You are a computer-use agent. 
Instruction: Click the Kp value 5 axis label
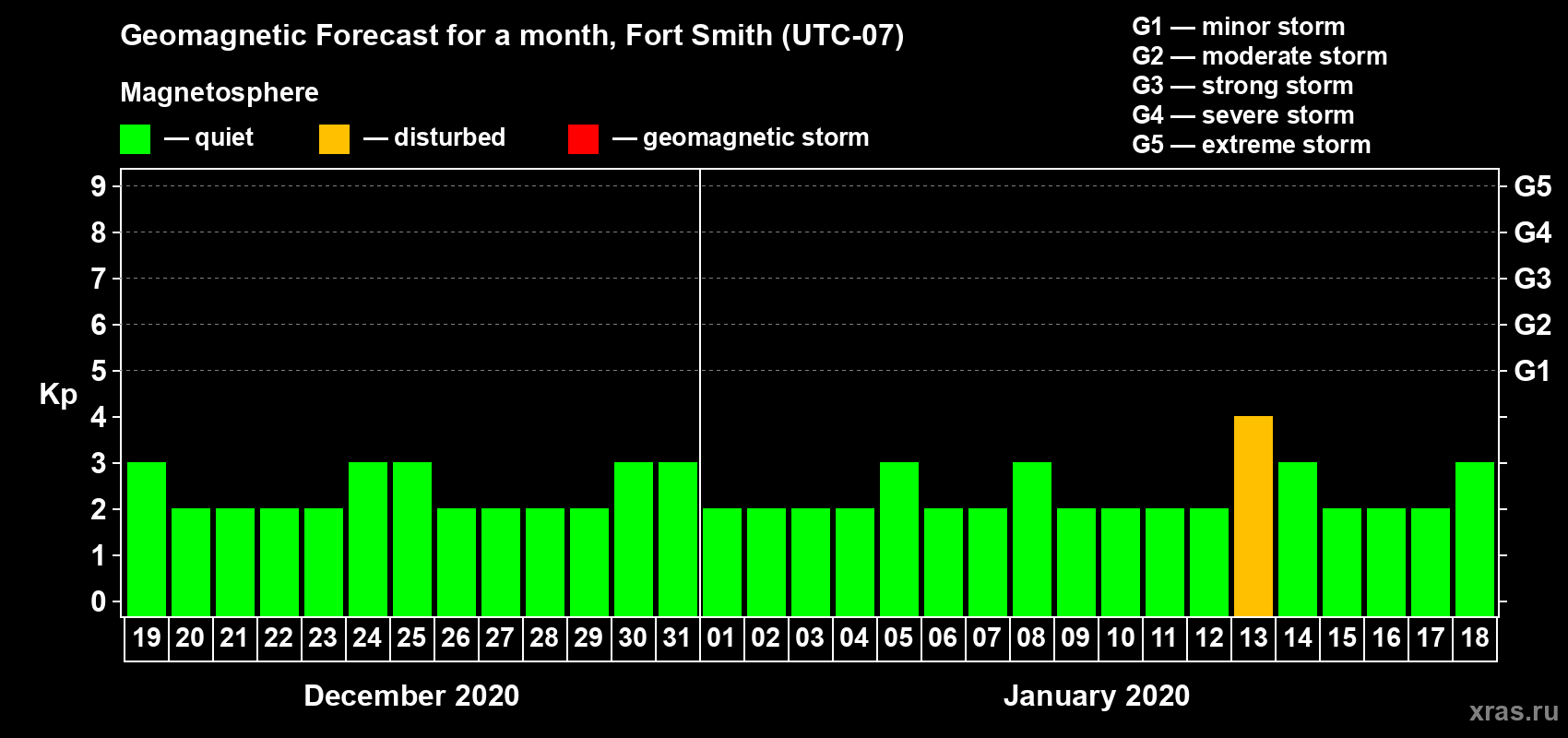click(99, 371)
